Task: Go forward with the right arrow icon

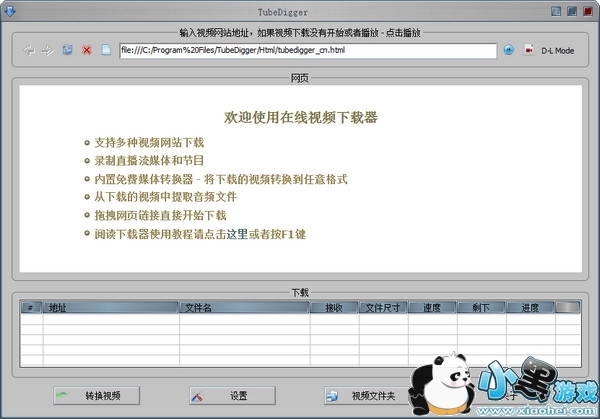Action: pyautogui.click(x=48, y=50)
